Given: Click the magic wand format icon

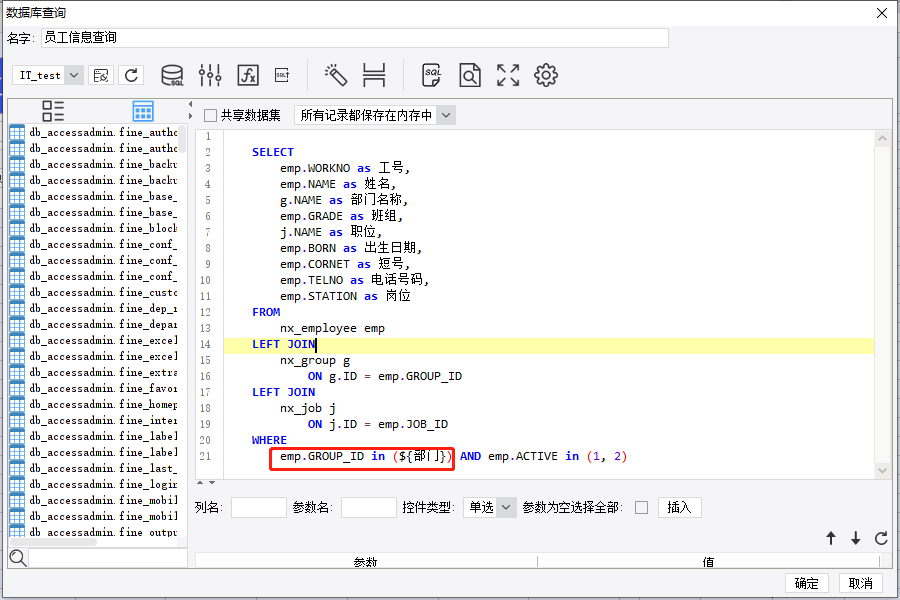Looking at the screenshot, I should (336, 75).
